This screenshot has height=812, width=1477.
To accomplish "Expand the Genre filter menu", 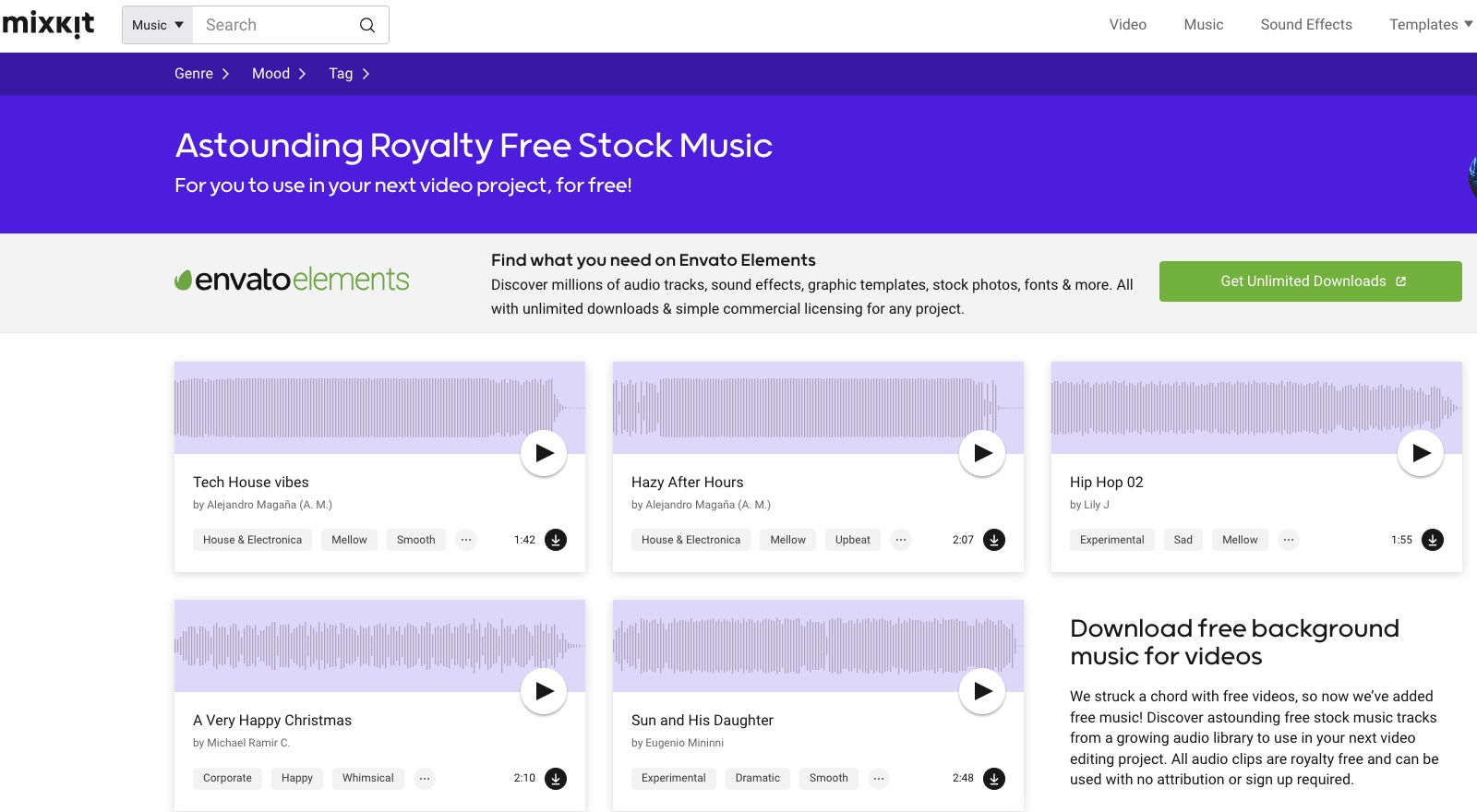I will (x=201, y=74).
